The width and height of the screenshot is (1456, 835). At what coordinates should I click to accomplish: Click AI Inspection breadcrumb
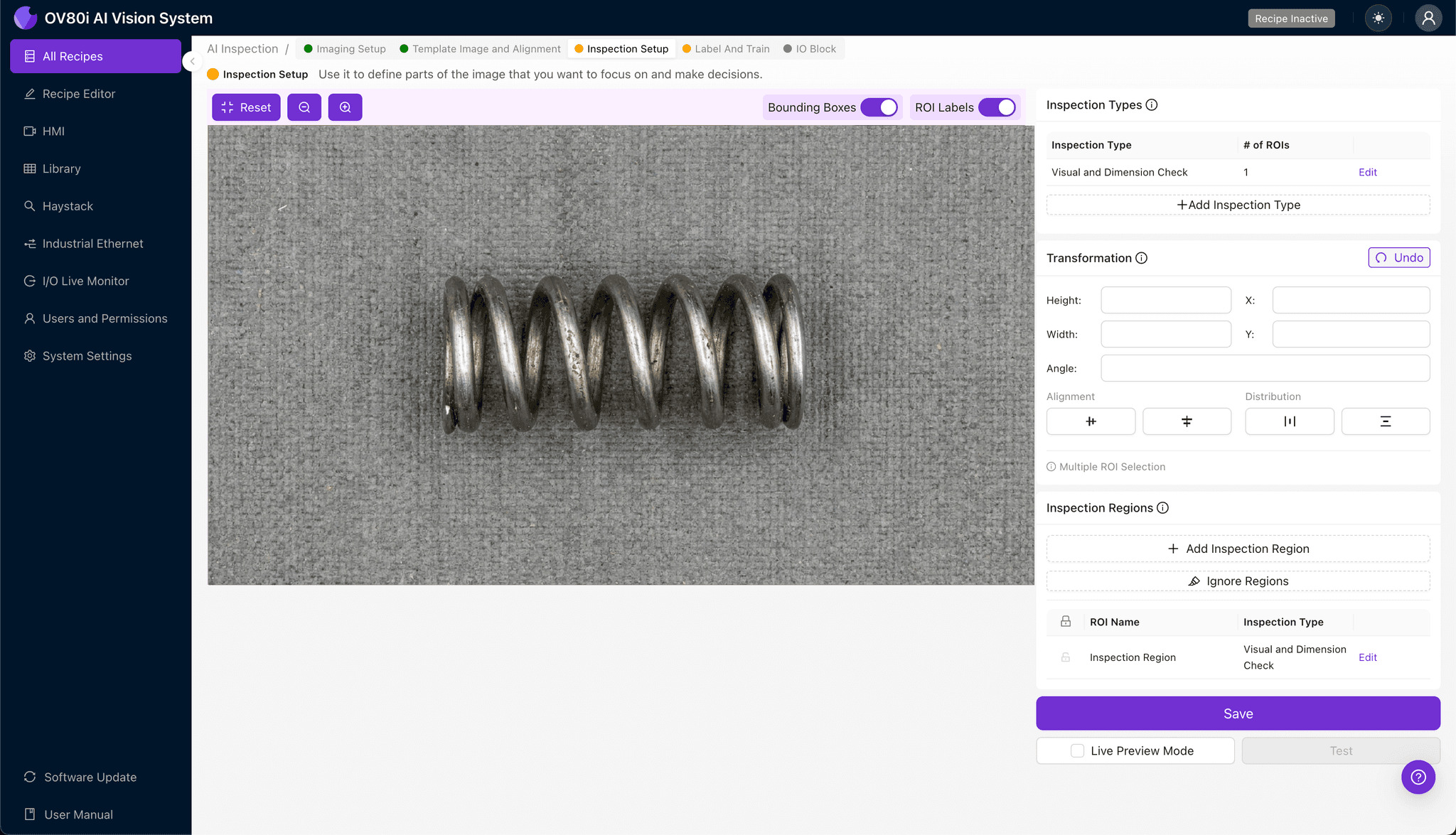242,49
